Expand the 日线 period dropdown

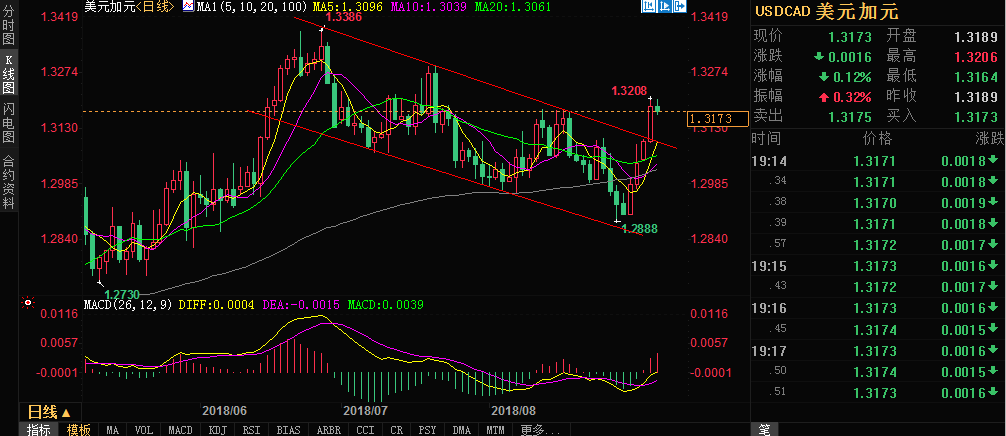[x=48, y=411]
